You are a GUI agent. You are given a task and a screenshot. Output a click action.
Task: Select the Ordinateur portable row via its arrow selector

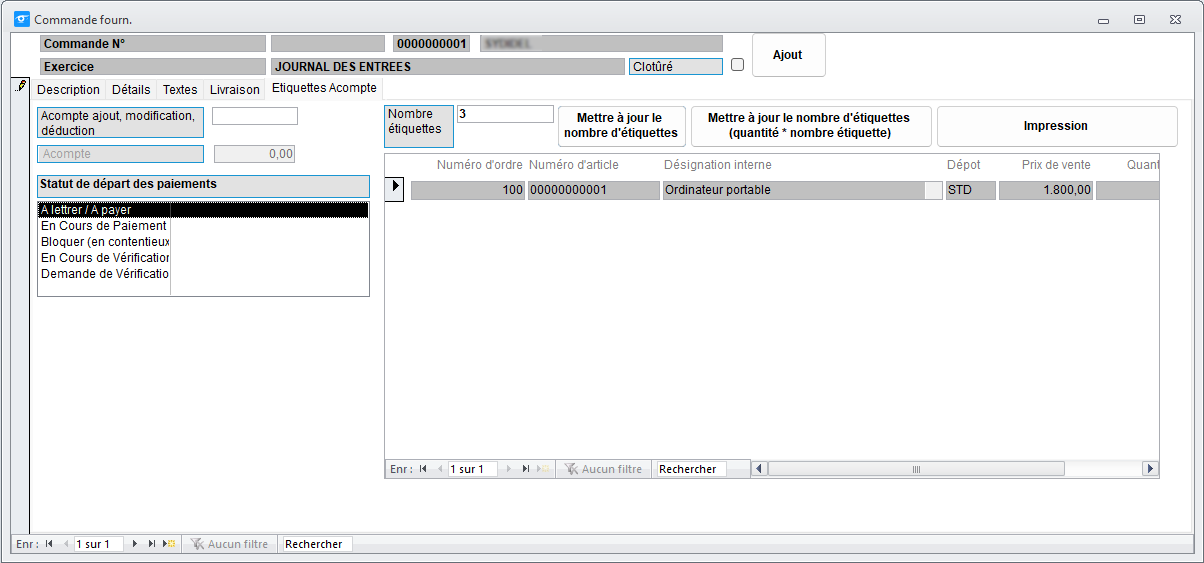(395, 187)
